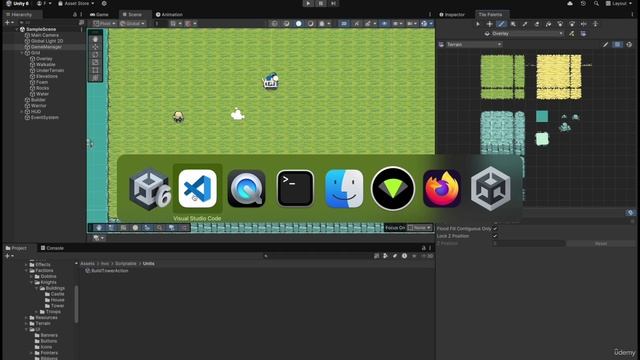Screen dimensions: 640x360
Task: Toggle Lock Z Position checkbox
Action: (x=495, y=236)
